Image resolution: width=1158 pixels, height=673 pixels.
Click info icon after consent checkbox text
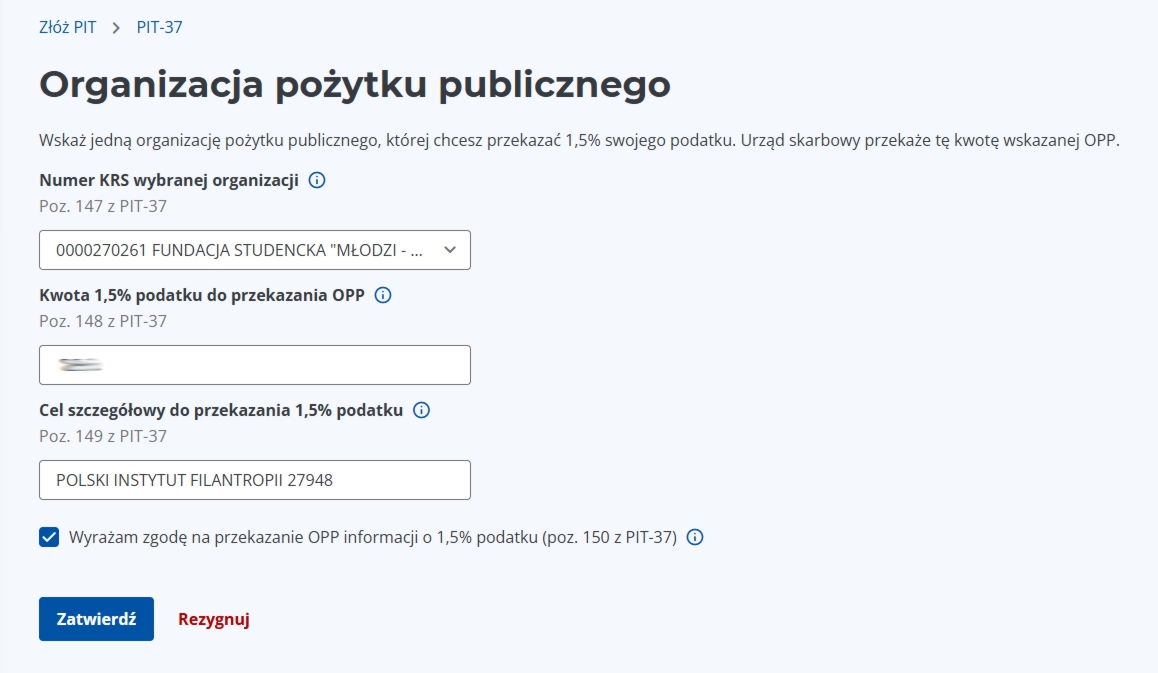(695, 537)
